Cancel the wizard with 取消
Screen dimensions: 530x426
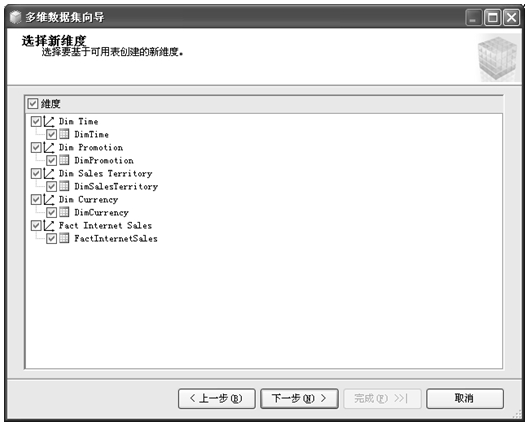[465, 398]
